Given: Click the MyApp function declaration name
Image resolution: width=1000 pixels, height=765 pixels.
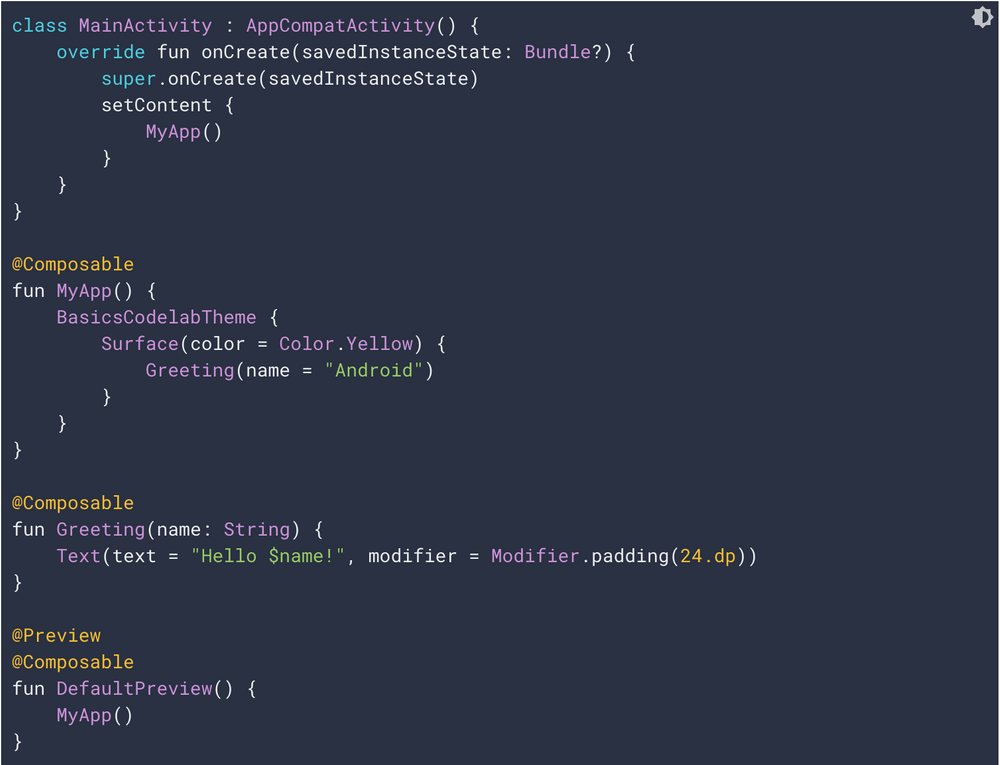Looking at the screenshot, I should 84,291.
